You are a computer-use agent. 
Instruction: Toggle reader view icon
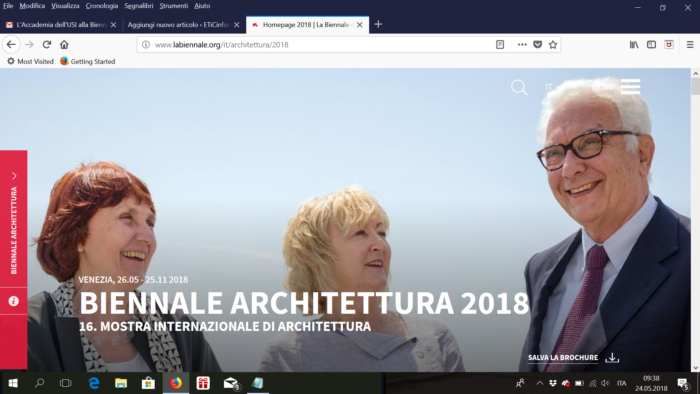point(500,45)
